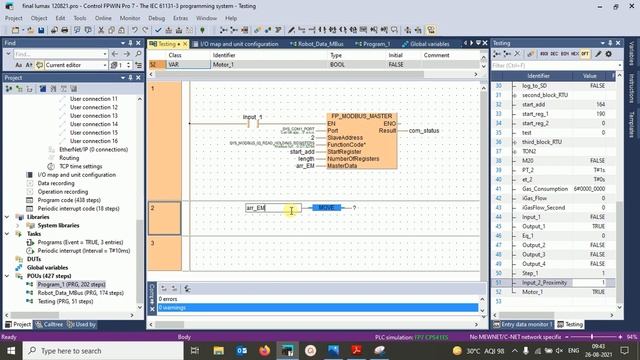This screenshot has height=360, width=640.
Task: Switch to I/O map and unit configuration tab
Action: [236, 44]
